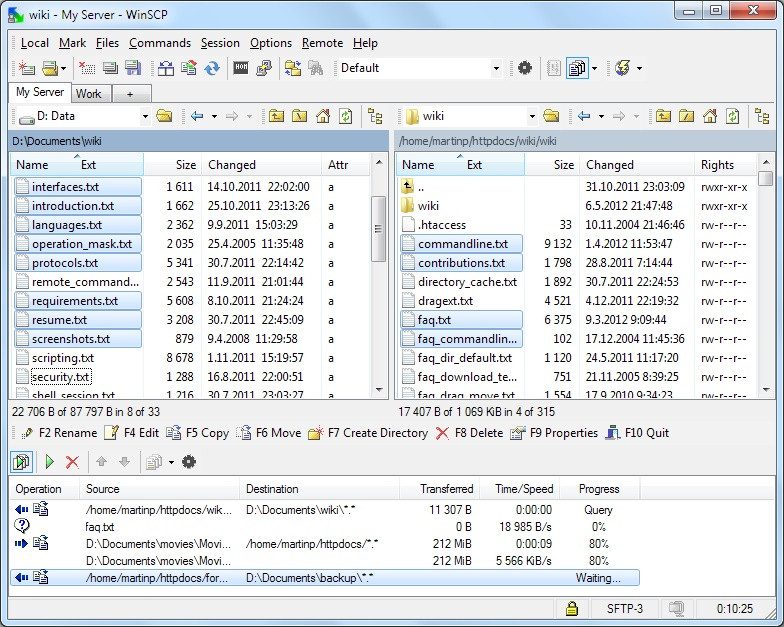
Task: Click the local panel vertical scrollbar thumb
Action: coord(378,229)
